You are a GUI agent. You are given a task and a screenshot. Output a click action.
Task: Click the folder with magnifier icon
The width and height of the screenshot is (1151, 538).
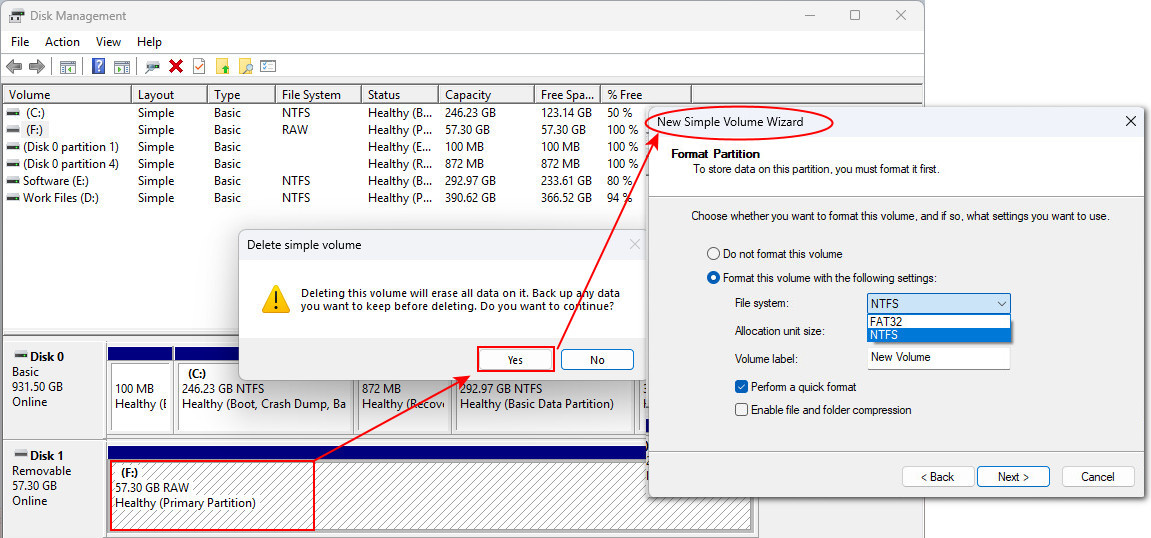click(245, 67)
